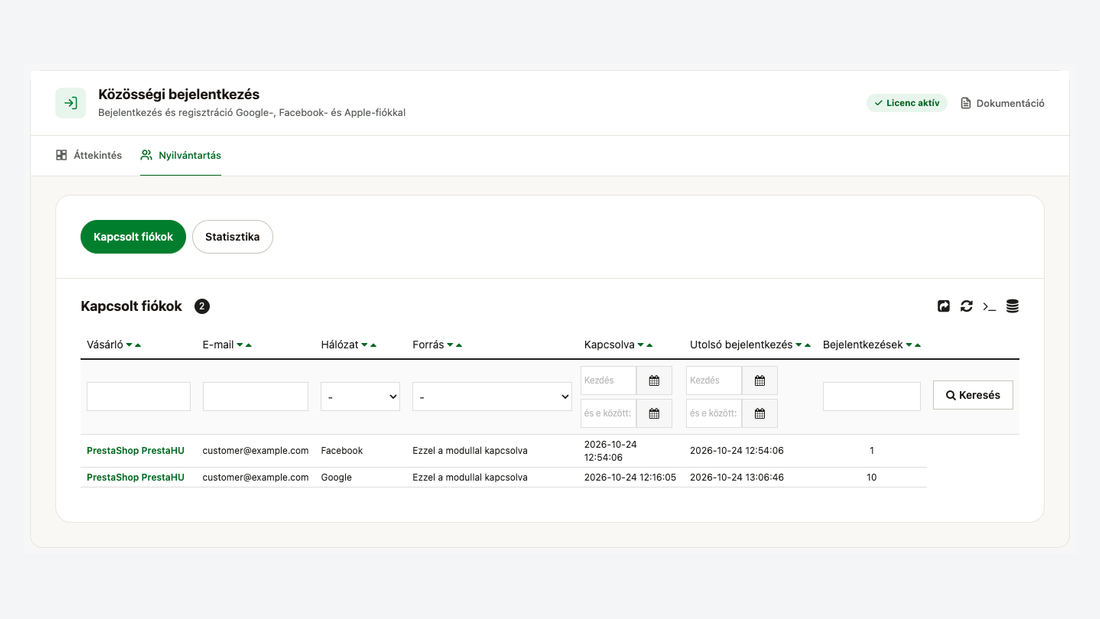This screenshot has height=619, width=1100.
Task: Select the Nyilvántartás tab
Action: (x=180, y=155)
